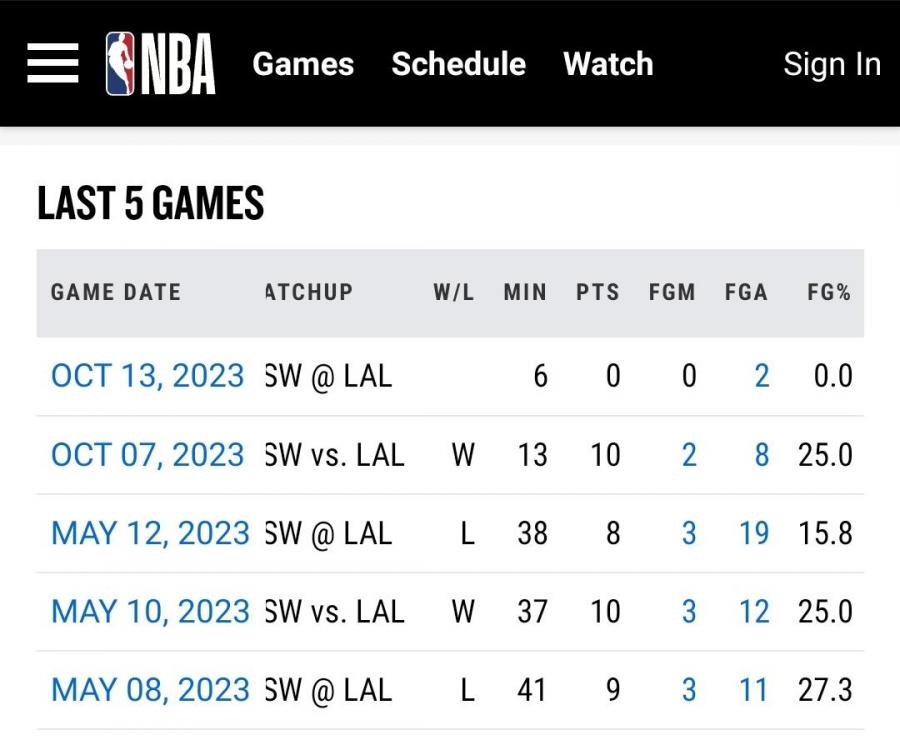Click the NBA logo

tap(161, 64)
